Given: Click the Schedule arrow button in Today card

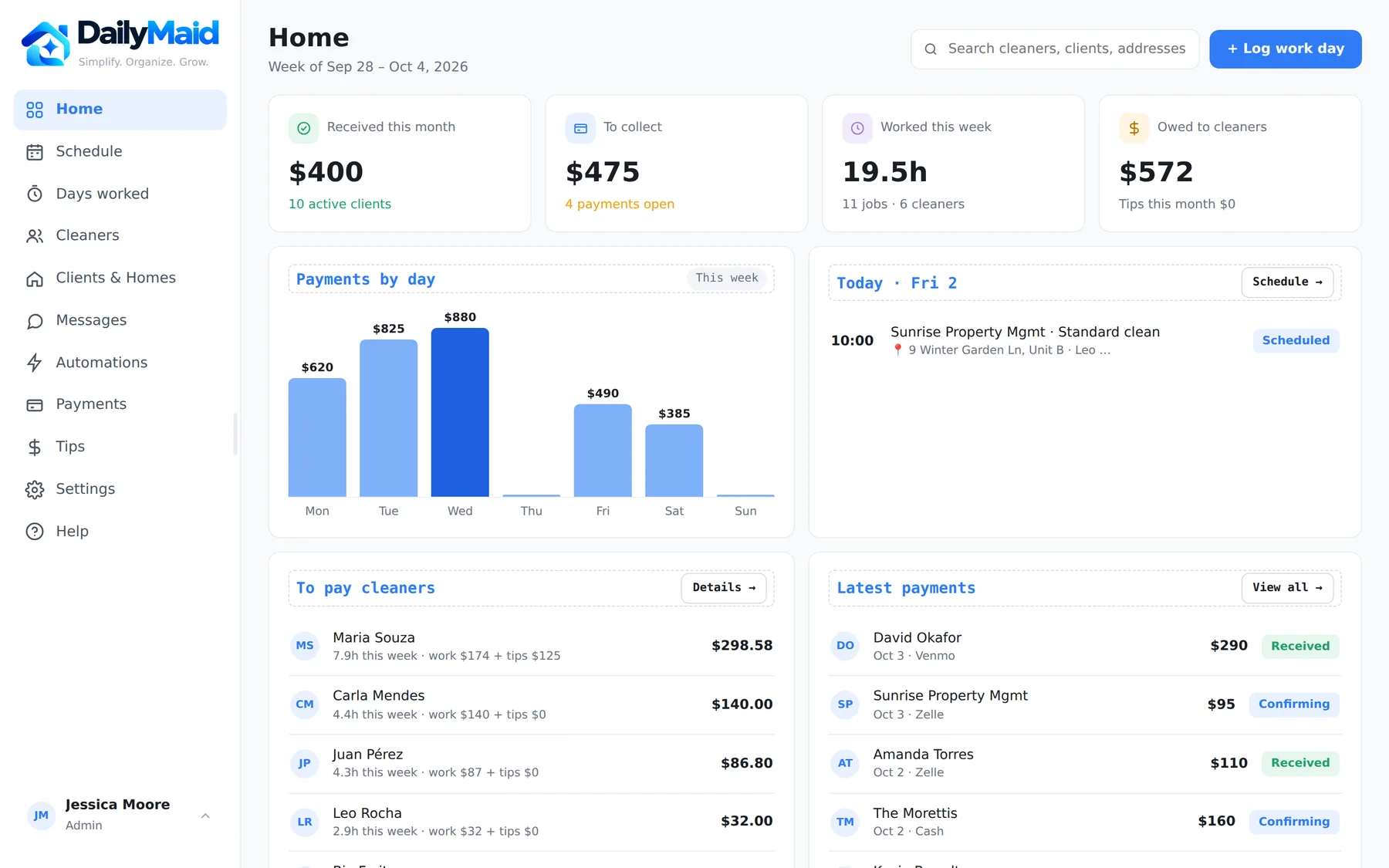Looking at the screenshot, I should click(1287, 282).
